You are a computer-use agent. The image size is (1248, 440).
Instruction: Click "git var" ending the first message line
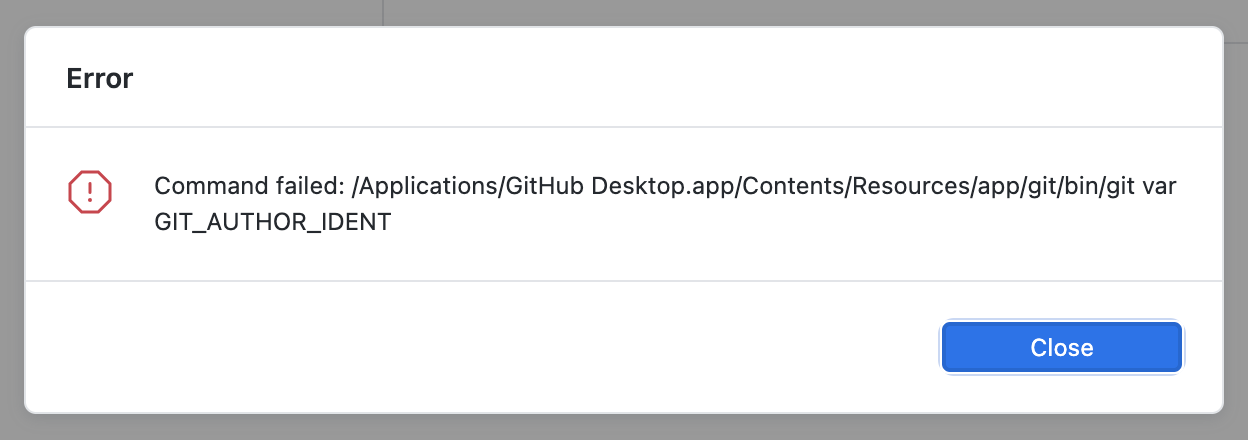[1130, 187]
